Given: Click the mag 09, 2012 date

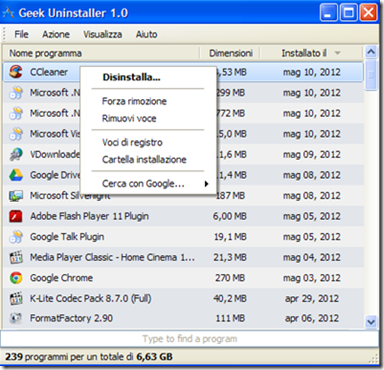Looking at the screenshot, I should click(312, 154).
